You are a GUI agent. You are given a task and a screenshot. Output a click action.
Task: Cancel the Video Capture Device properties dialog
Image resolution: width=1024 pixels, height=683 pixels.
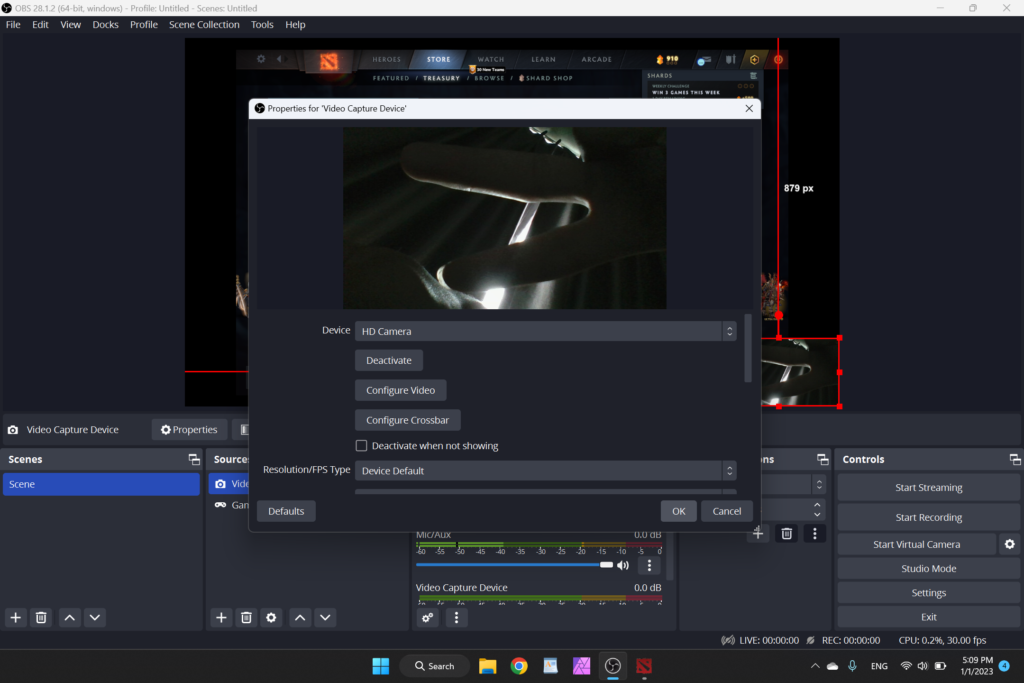727,511
